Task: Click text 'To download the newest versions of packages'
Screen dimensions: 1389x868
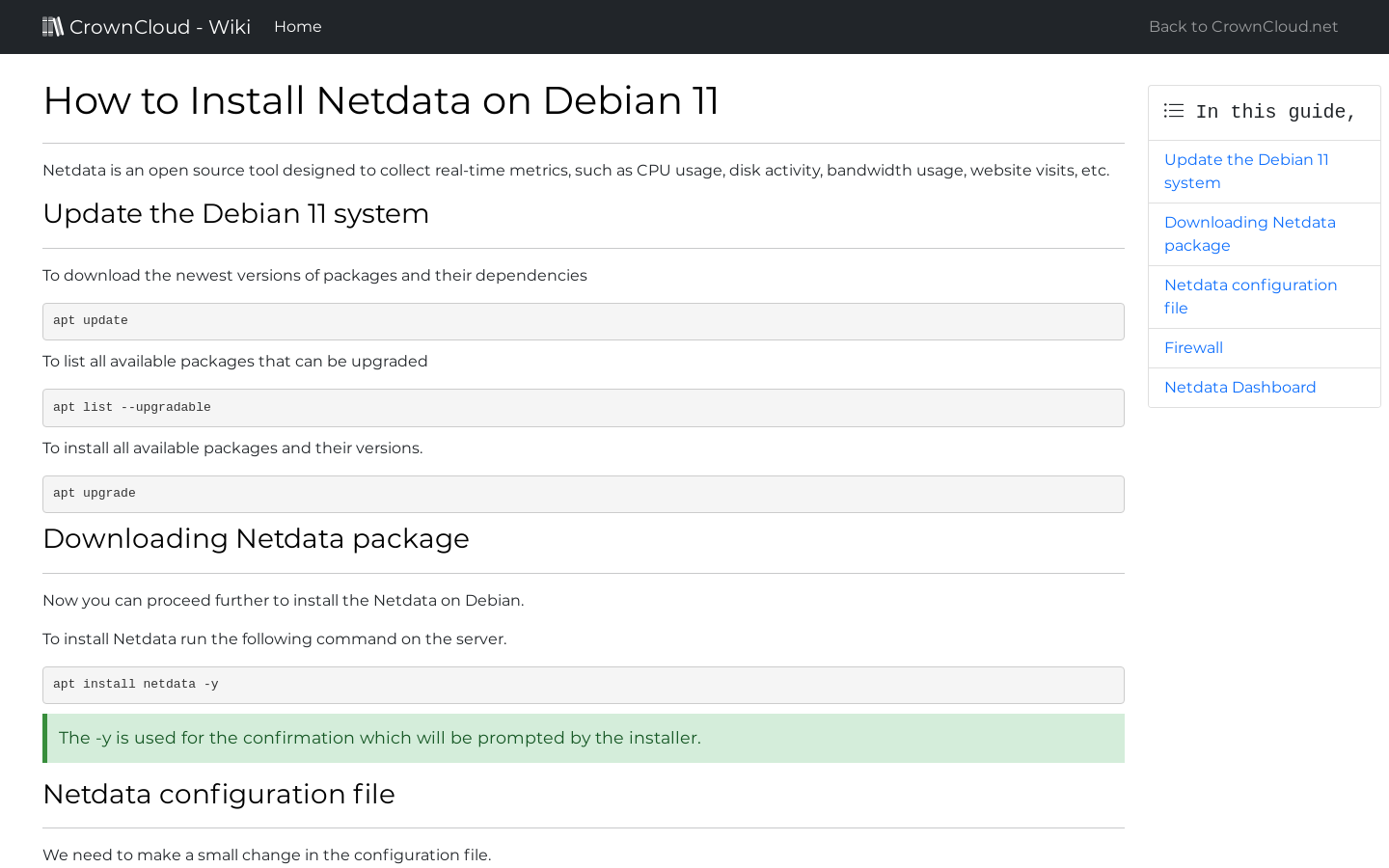Action: 314,276
